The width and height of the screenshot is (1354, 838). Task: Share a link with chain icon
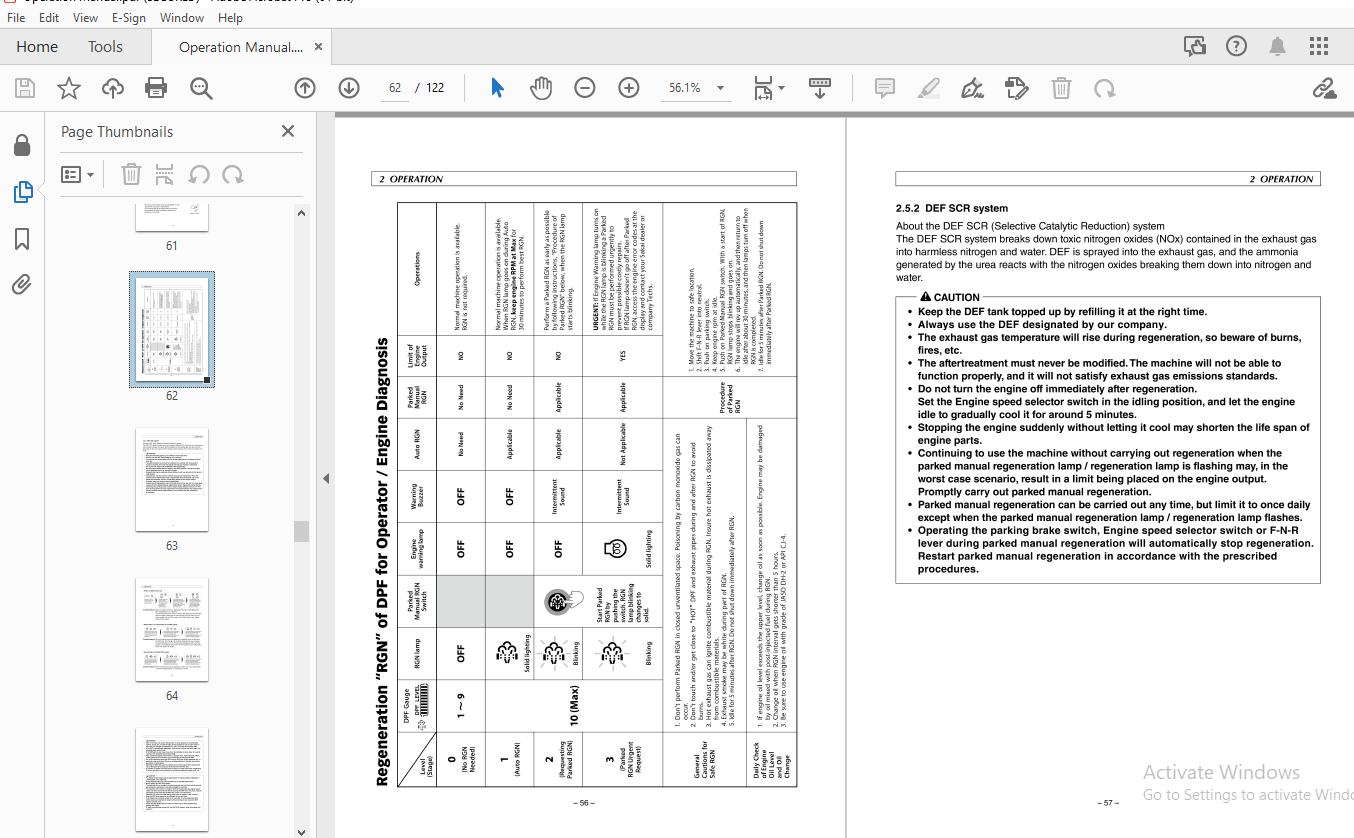click(x=1325, y=88)
